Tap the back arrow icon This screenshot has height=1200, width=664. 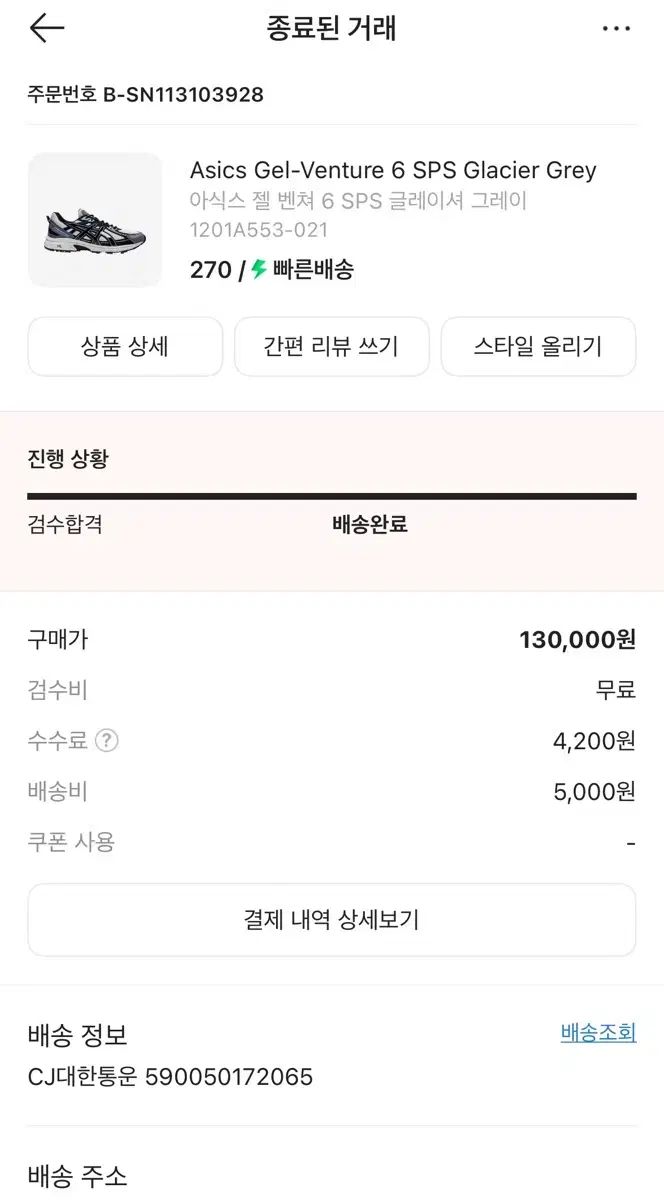click(x=46, y=28)
